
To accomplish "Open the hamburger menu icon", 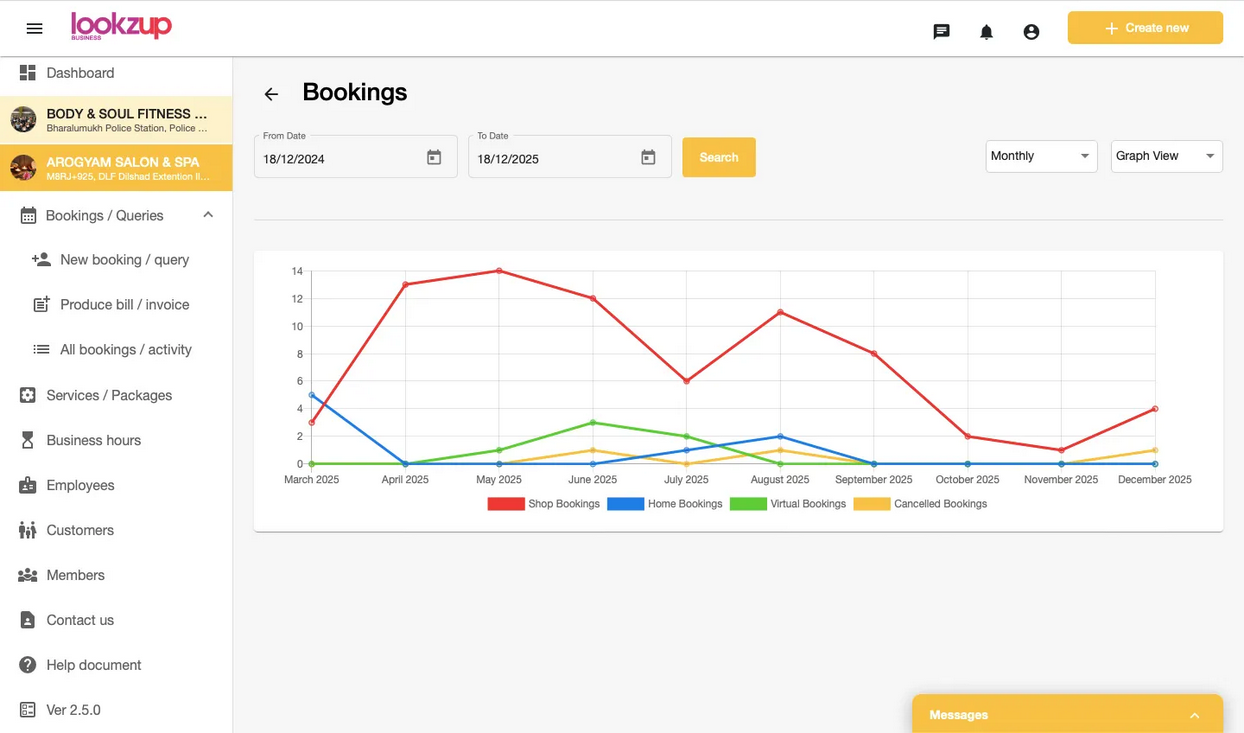I will (x=34, y=28).
